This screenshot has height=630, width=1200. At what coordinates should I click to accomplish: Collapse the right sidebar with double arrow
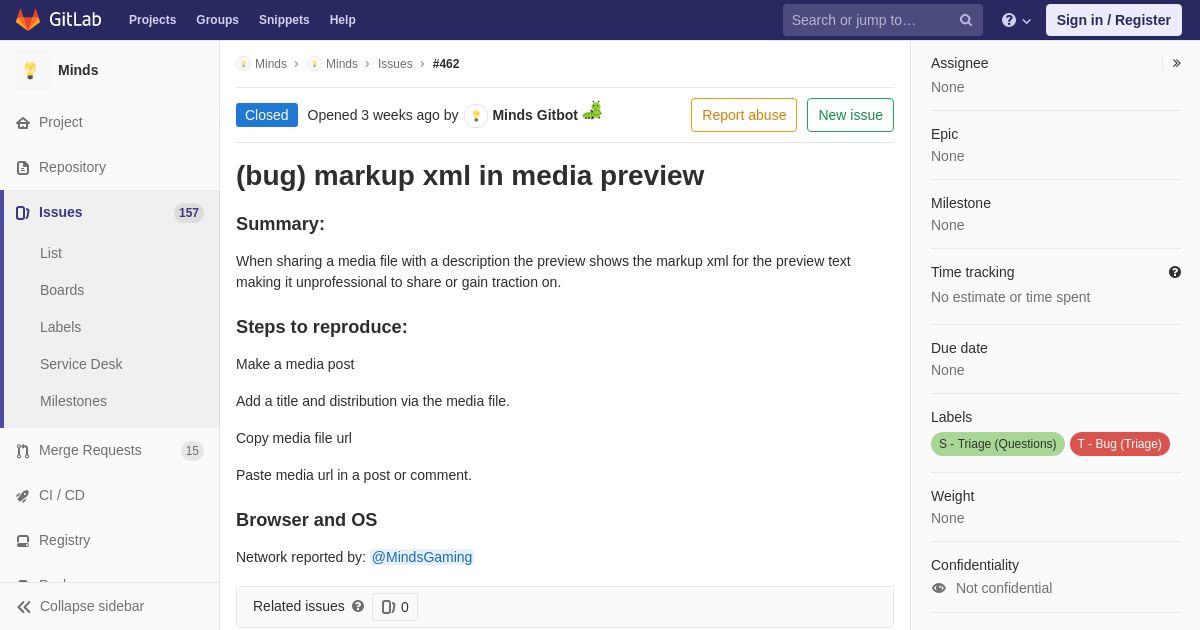(1177, 63)
